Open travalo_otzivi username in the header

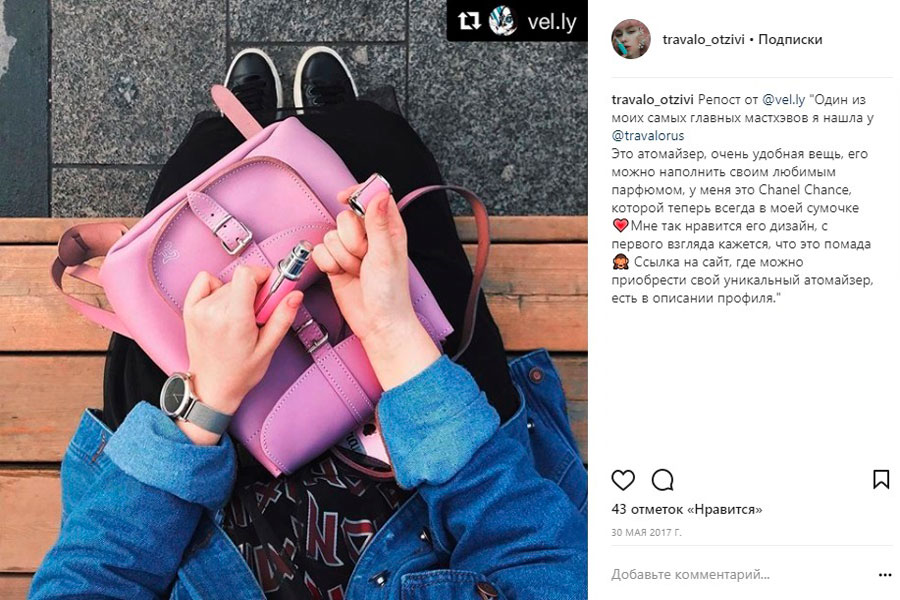coord(703,40)
